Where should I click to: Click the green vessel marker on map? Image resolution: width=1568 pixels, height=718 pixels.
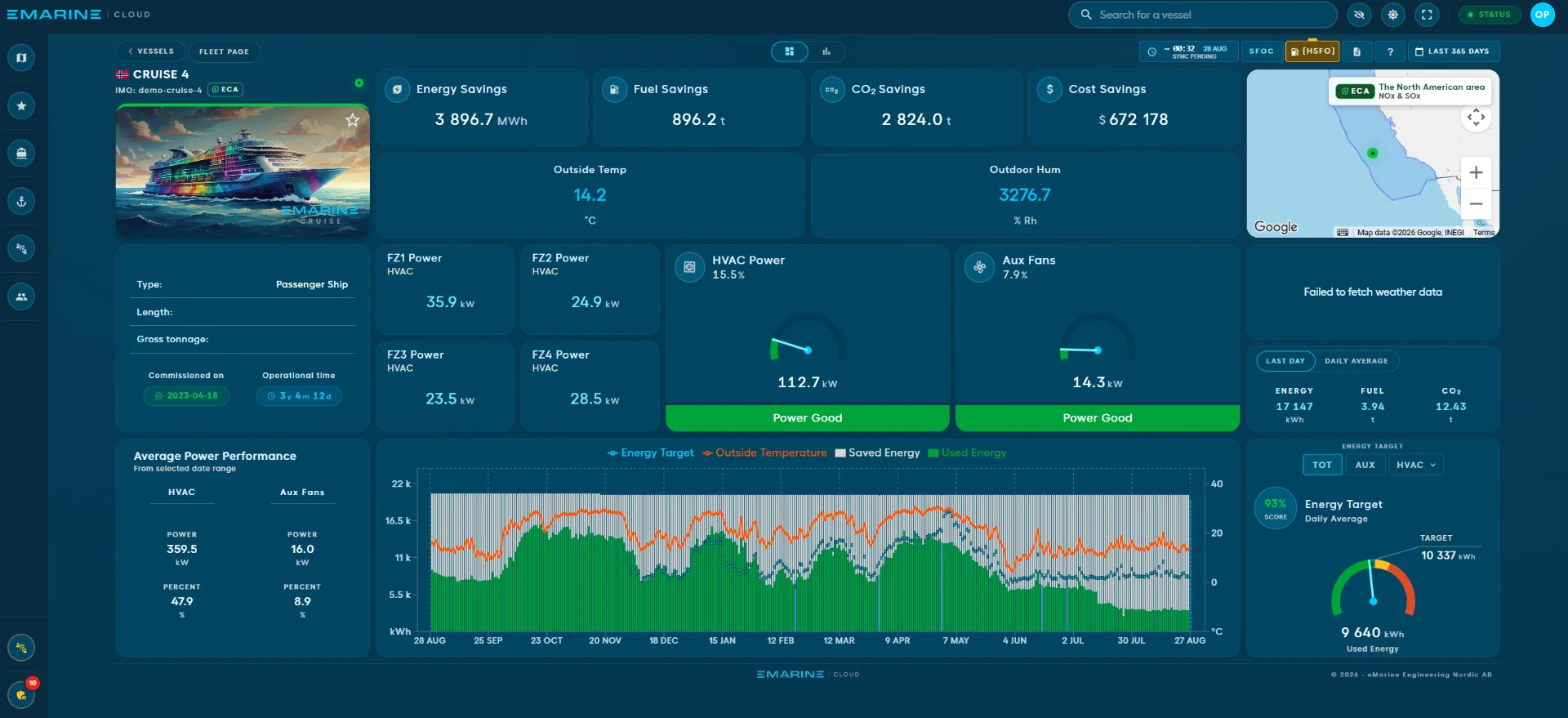1373,153
